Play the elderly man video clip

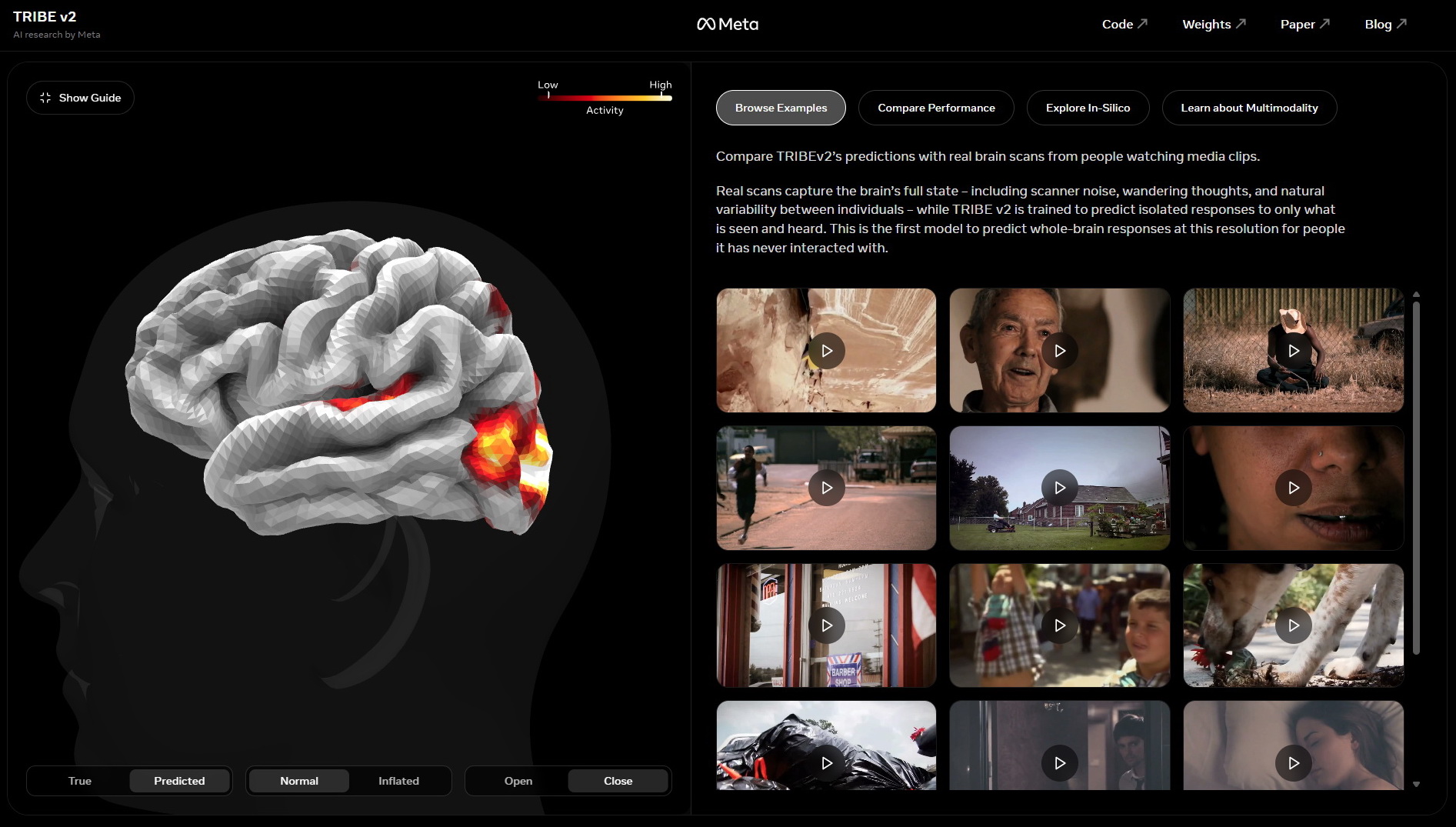click(1059, 351)
